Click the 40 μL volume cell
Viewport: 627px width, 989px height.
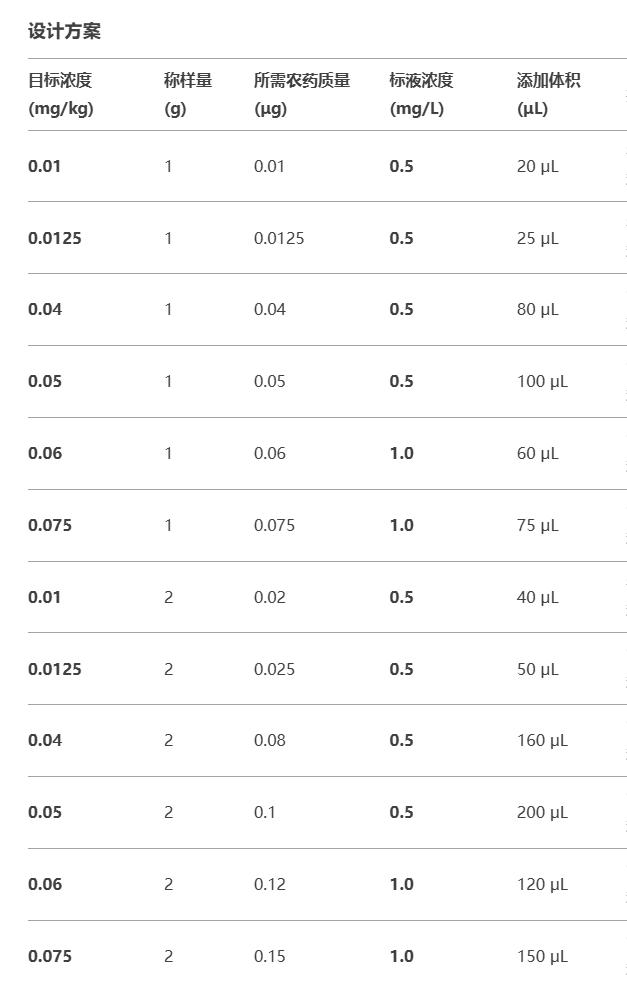click(x=537, y=597)
